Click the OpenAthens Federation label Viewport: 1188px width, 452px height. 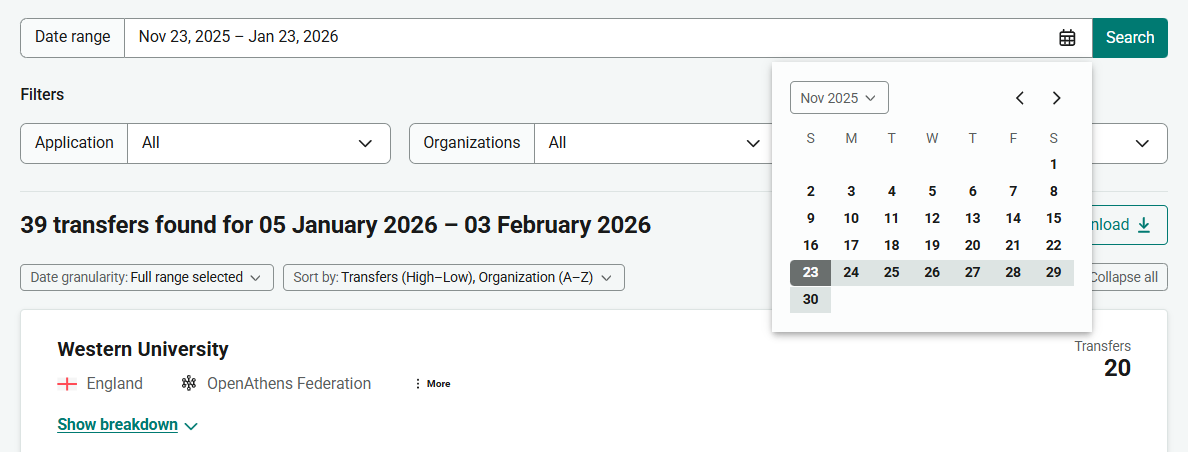coord(289,384)
